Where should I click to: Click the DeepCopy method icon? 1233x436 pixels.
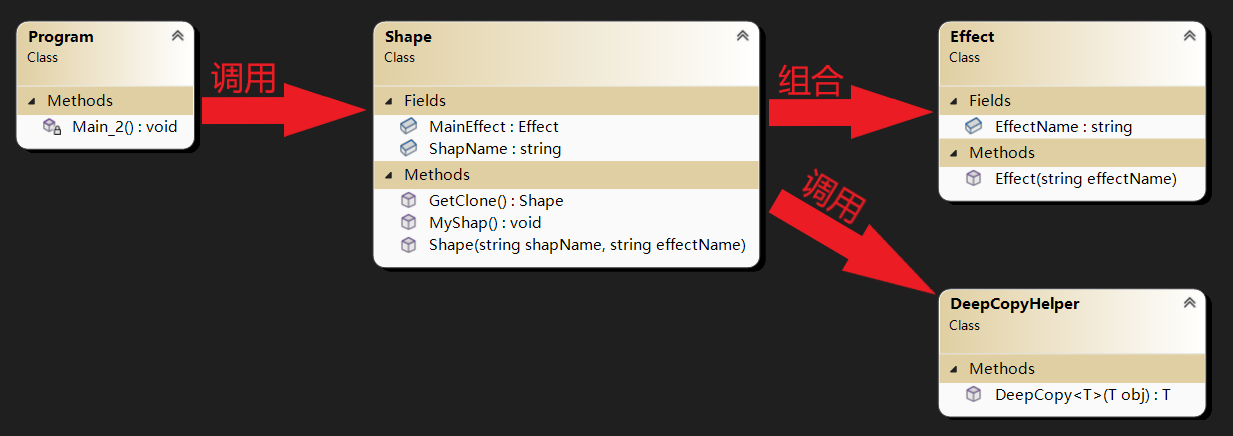pyautogui.click(x=973, y=395)
